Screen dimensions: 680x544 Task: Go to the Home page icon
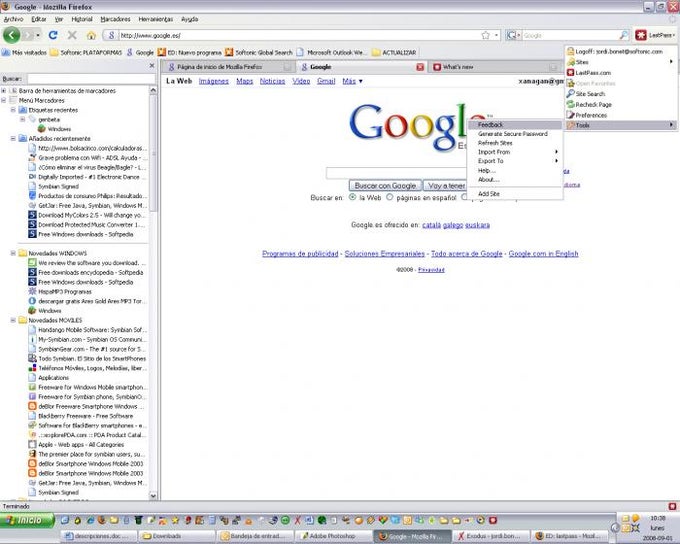91,35
